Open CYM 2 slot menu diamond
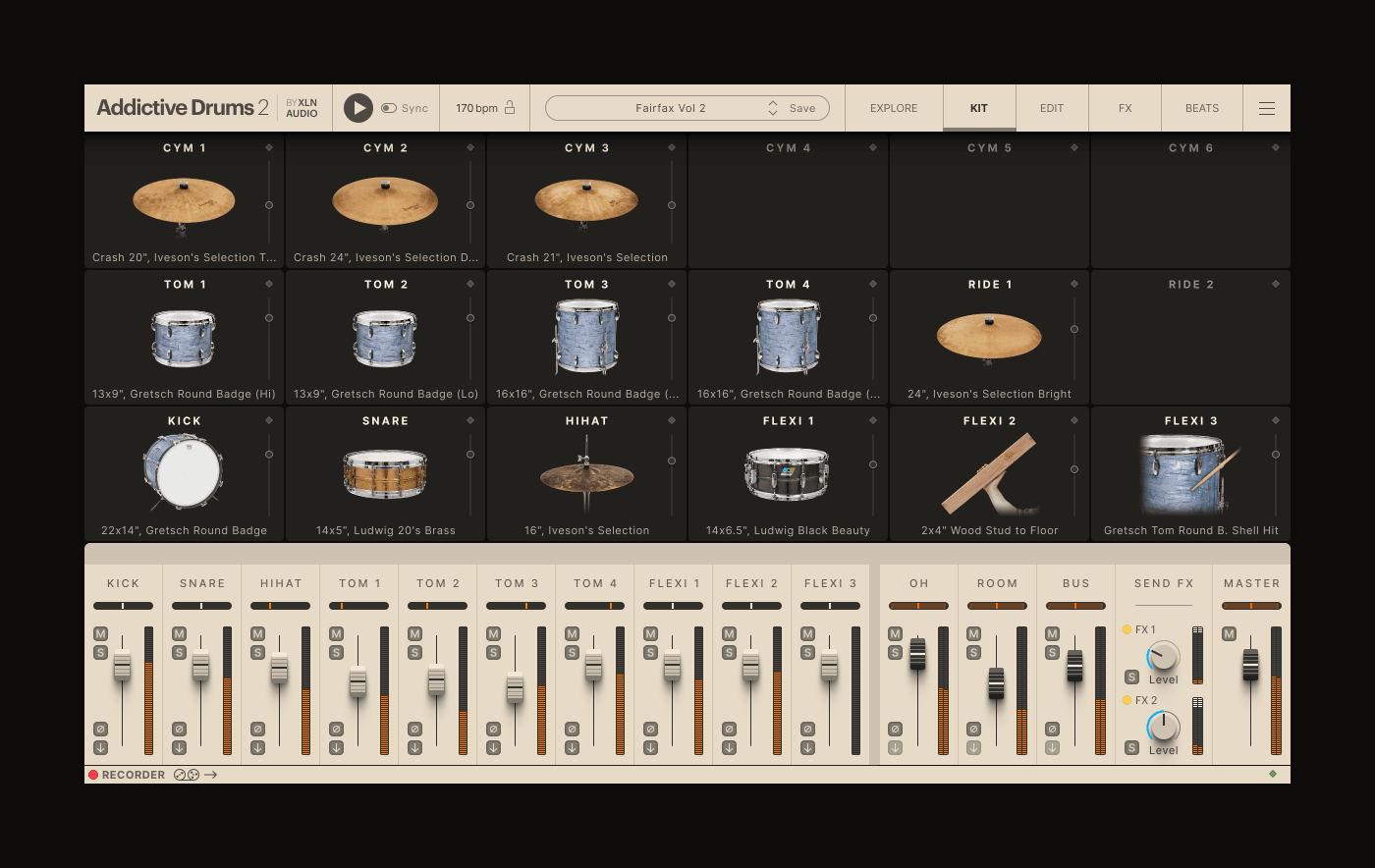Screen dimensions: 1375x868 (470, 147)
